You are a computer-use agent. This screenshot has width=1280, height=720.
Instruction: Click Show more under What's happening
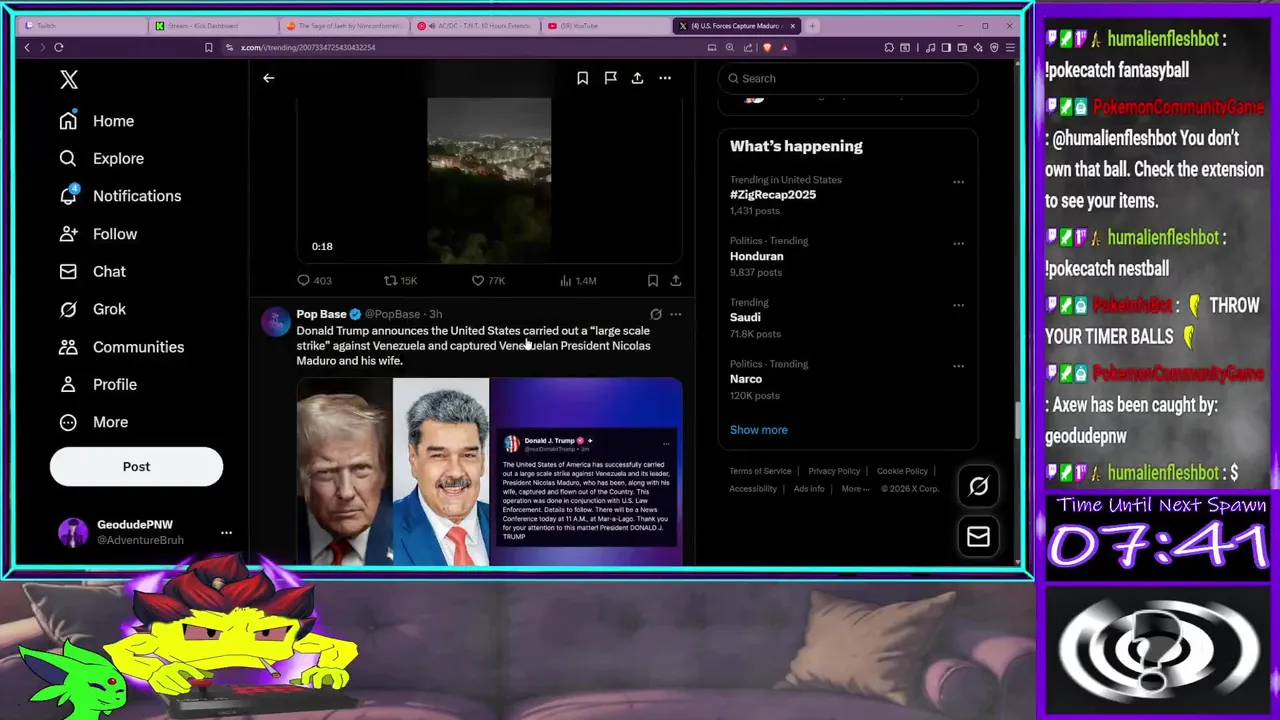click(759, 430)
